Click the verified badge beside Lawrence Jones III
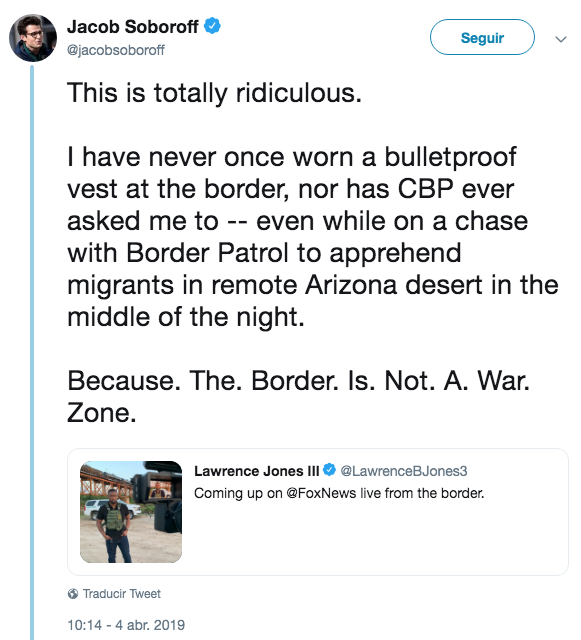The width and height of the screenshot is (581, 640). (329, 470)
